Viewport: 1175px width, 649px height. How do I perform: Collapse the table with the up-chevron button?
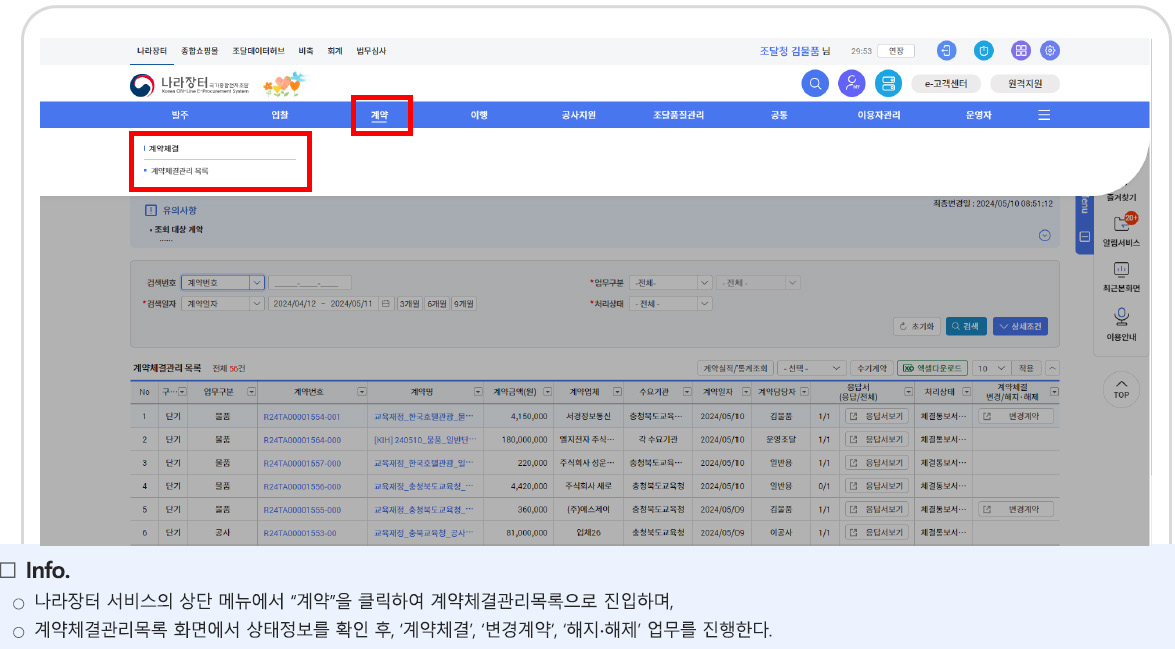point(1052,368)
